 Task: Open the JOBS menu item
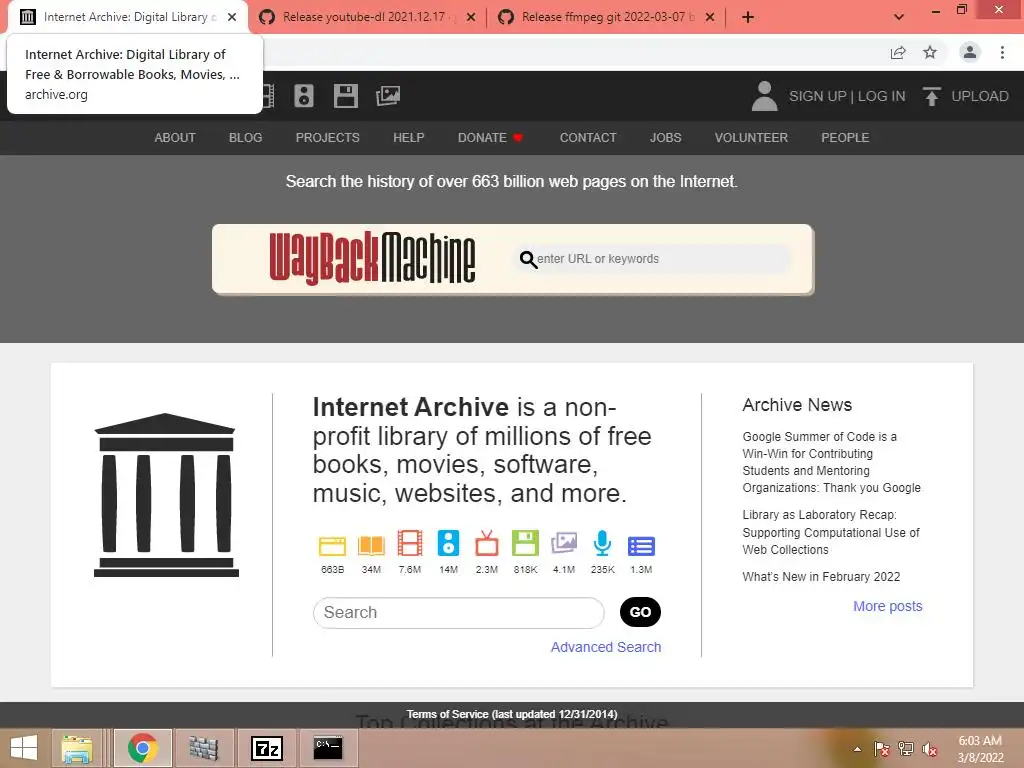665,138
